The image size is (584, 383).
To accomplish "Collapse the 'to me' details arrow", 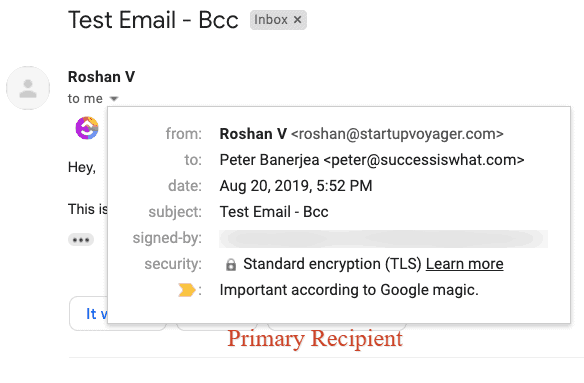I will [x=114, y=99].
